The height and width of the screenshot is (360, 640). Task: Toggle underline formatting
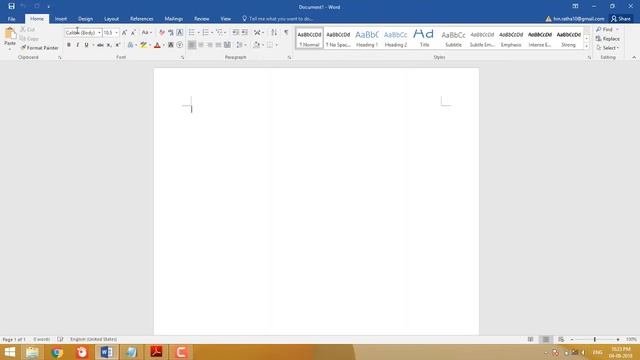(87, 45)
